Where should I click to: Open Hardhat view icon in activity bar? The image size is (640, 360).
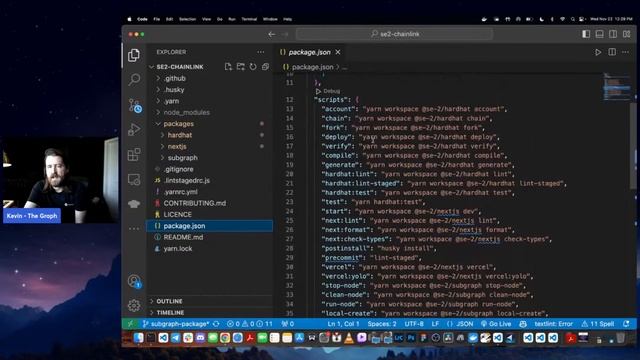click(x=134, y=204)
